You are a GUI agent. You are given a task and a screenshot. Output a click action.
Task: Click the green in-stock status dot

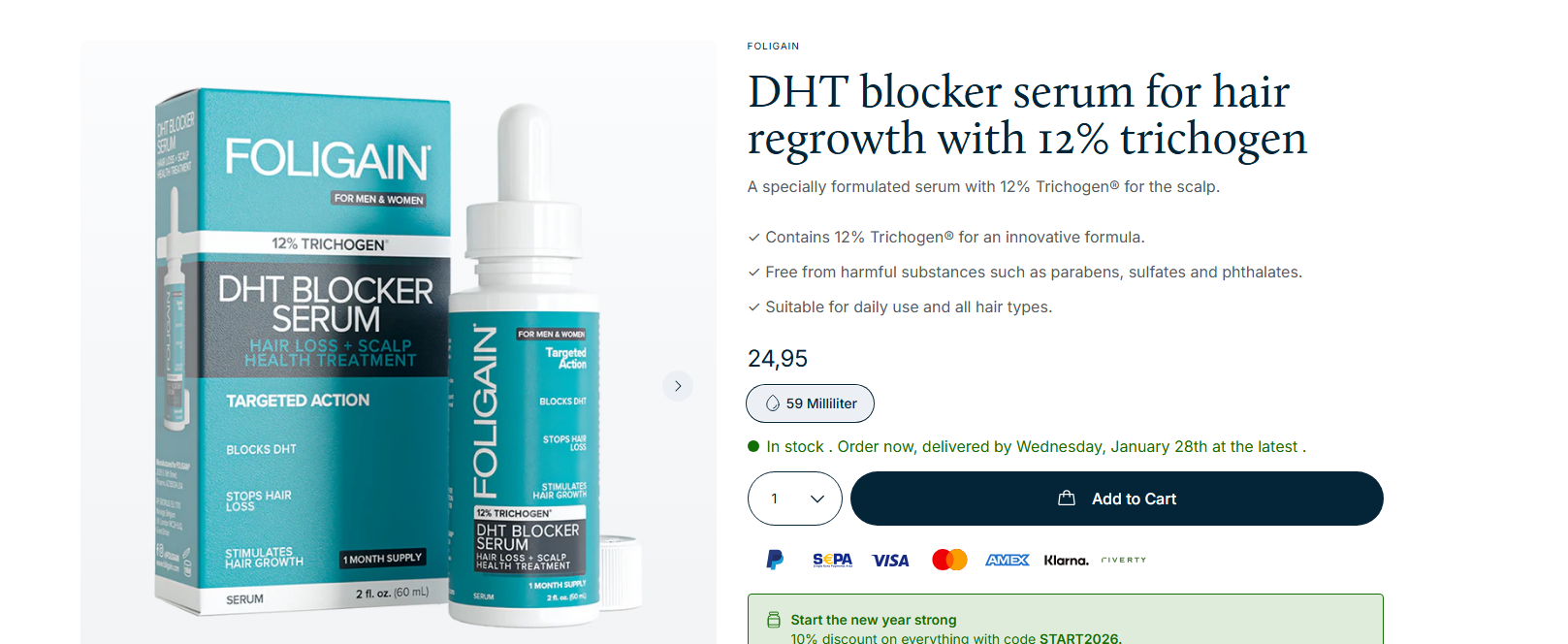tap(753, 446)
